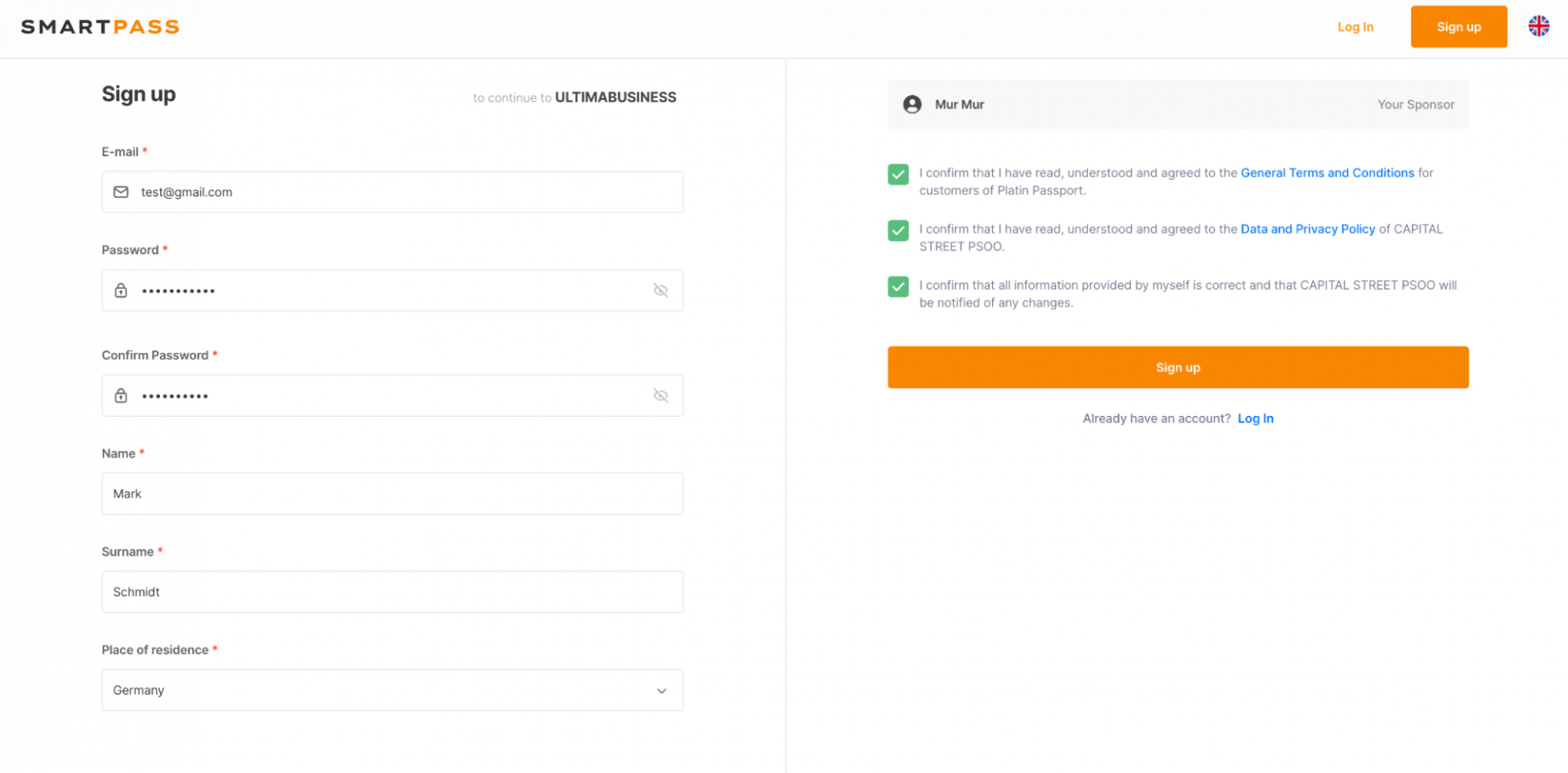
Task: Click the SMARTPASS logo
Action: pyautogui.click(x=100, y=27)
